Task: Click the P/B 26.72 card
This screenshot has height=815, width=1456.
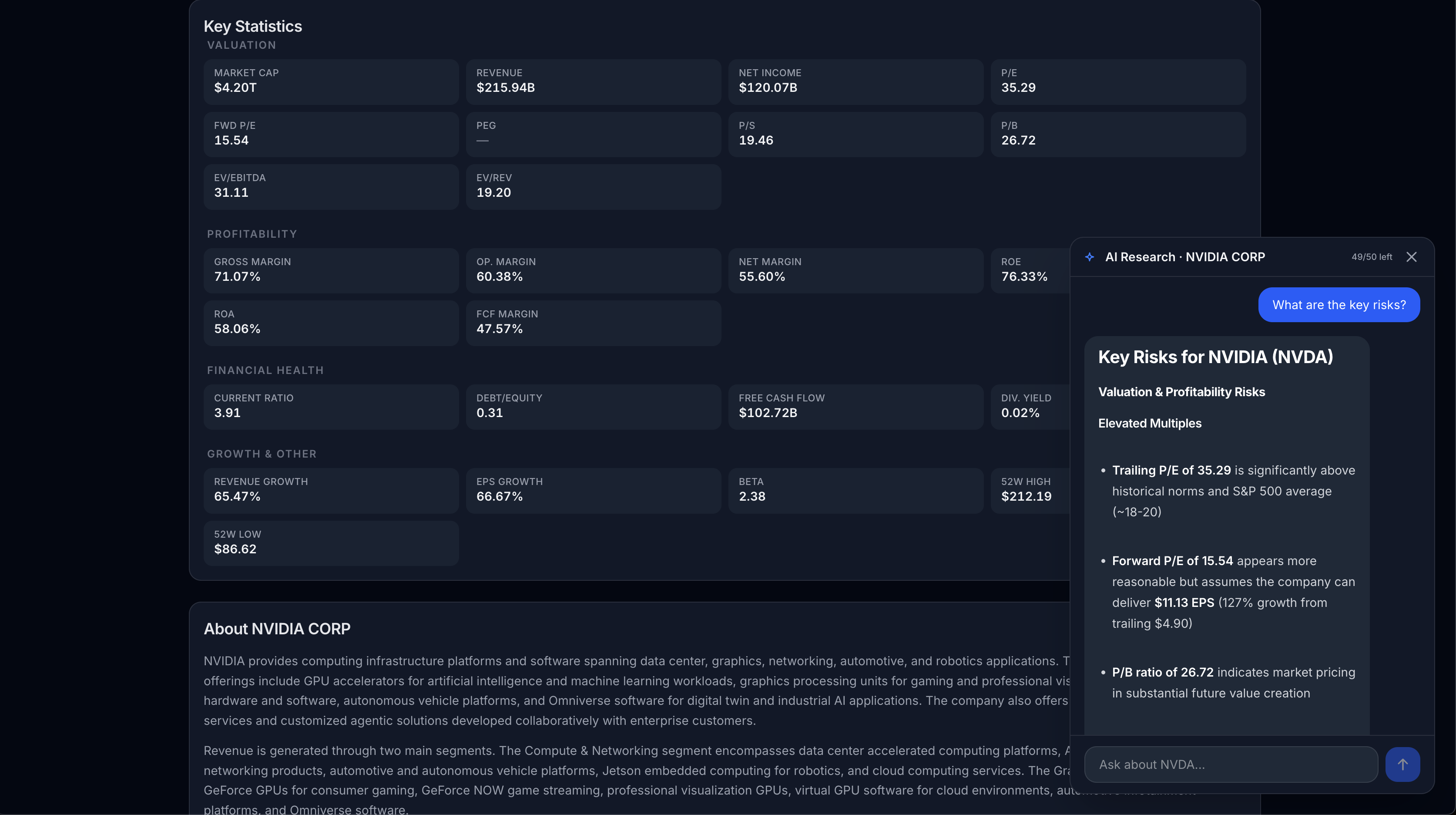Action: coord(1118,134)
